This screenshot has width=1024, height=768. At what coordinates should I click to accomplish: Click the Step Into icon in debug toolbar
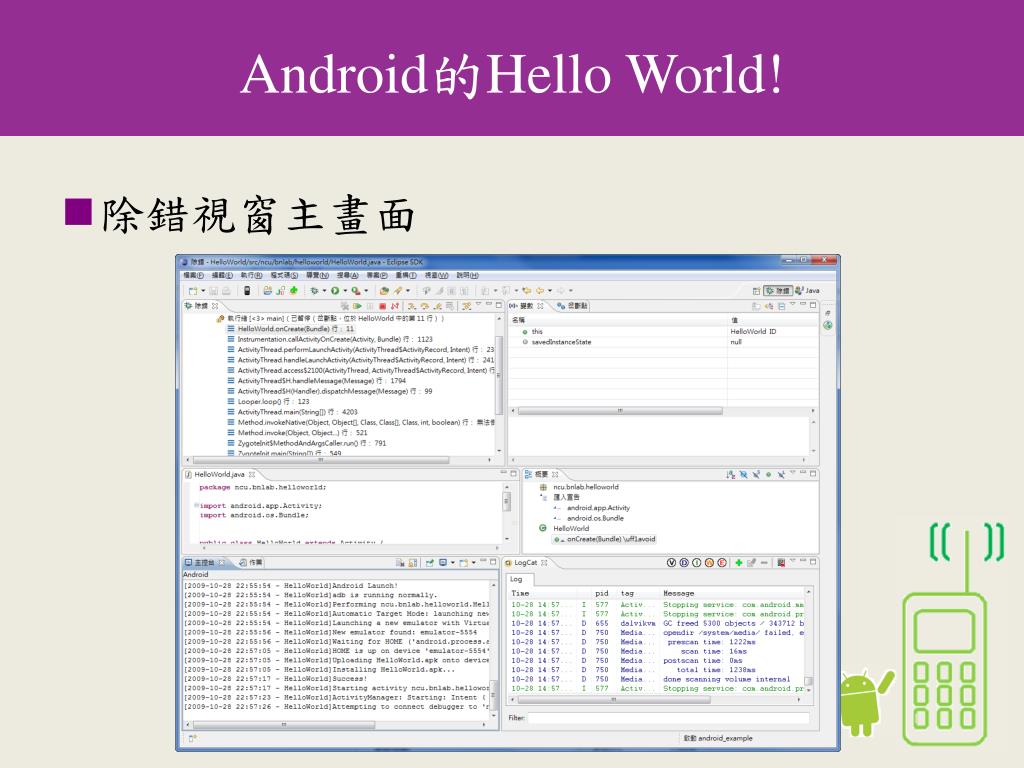[411, 306]
